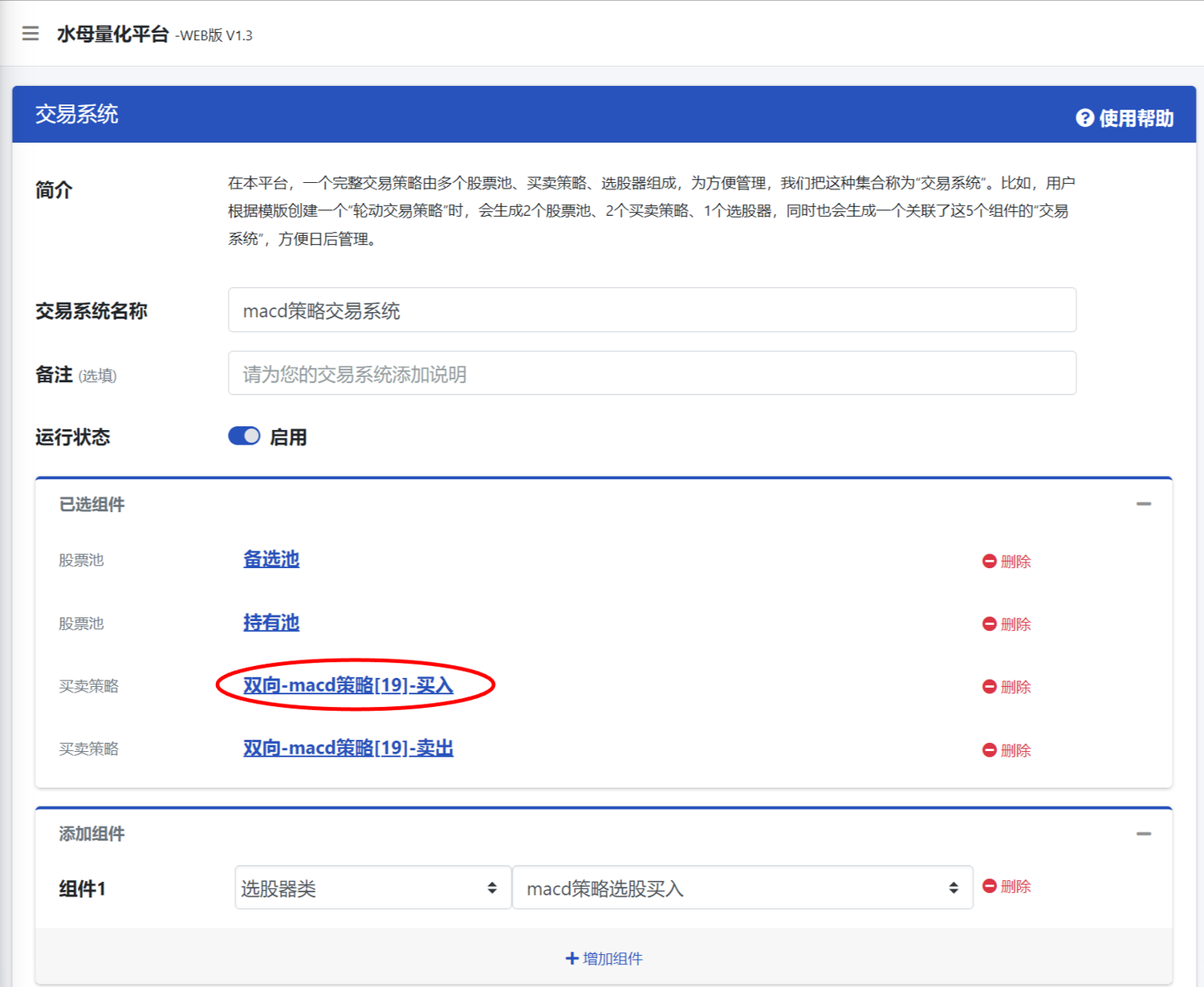The image size is (1204, 987).
Task: Collapse the 已选组件 panel
Action: pyautogui.click(x=1144, y=504)
